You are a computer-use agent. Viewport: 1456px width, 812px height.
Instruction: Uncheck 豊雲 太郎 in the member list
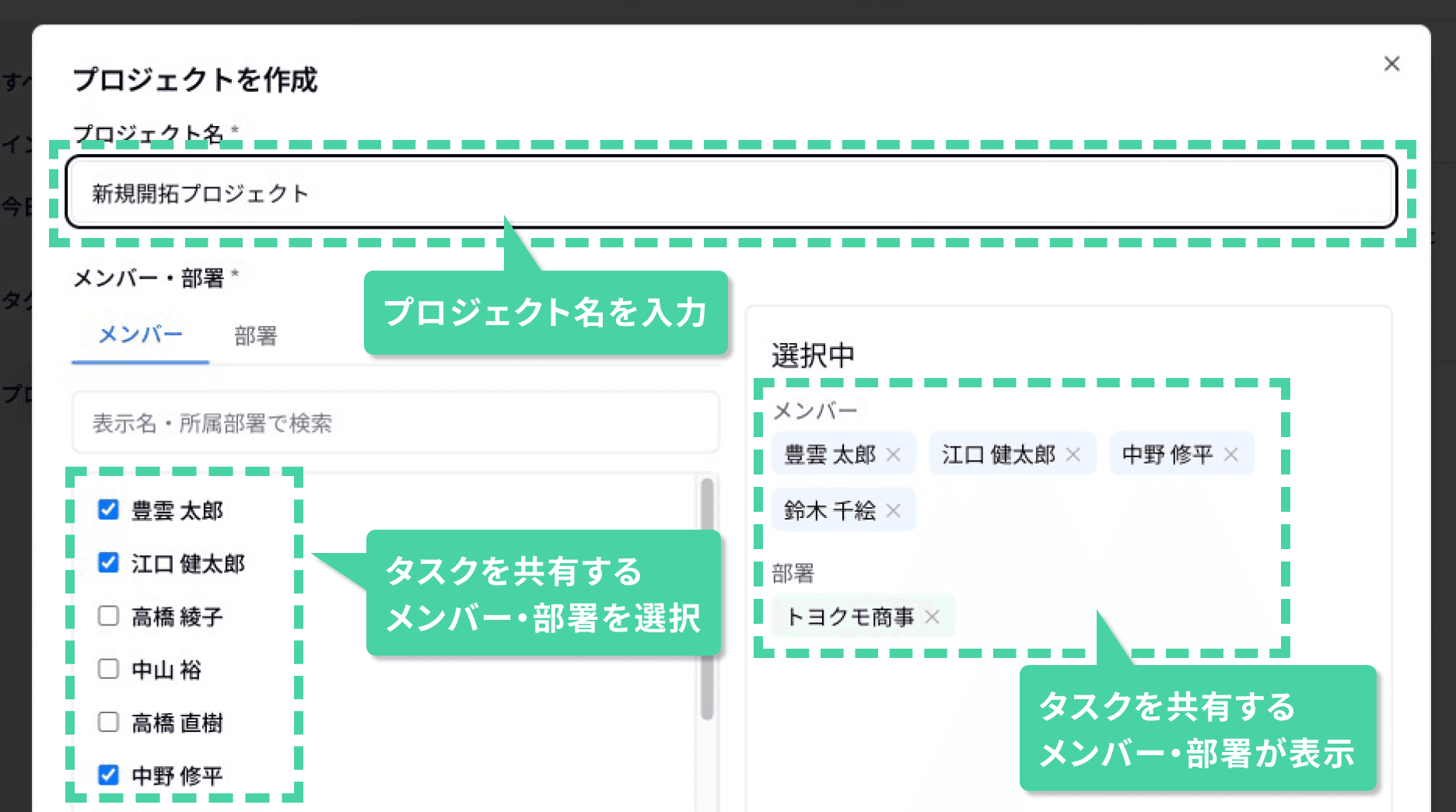[107, 509]
